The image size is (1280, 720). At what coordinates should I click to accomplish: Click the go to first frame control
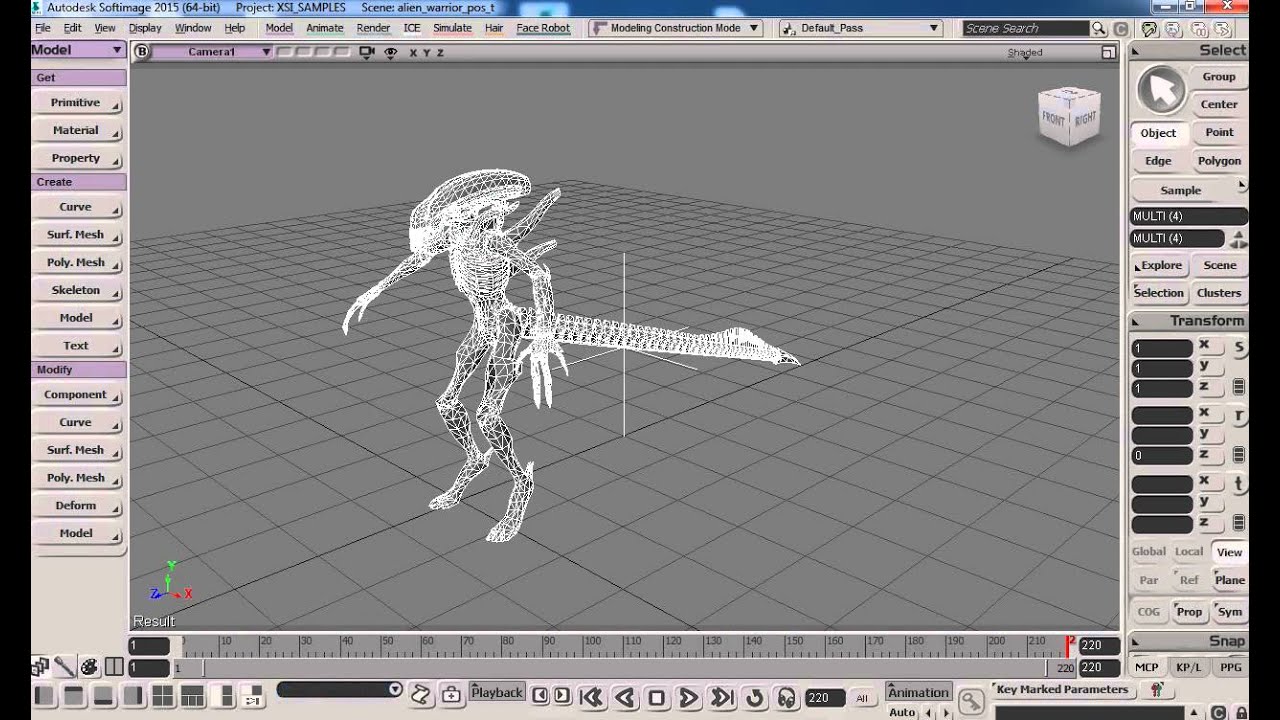[591, 697]
